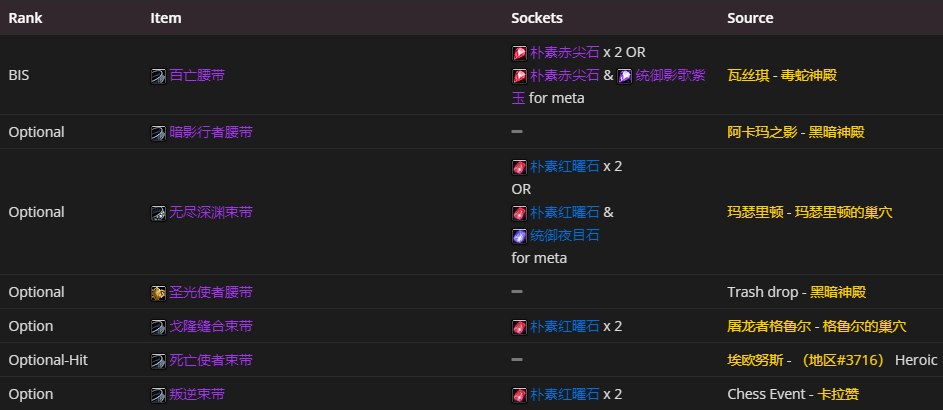Open the 屠龙者格鲁尔 boss link
Image resolution: width=943 pixels, height=410 pixels.
(767, 326)
